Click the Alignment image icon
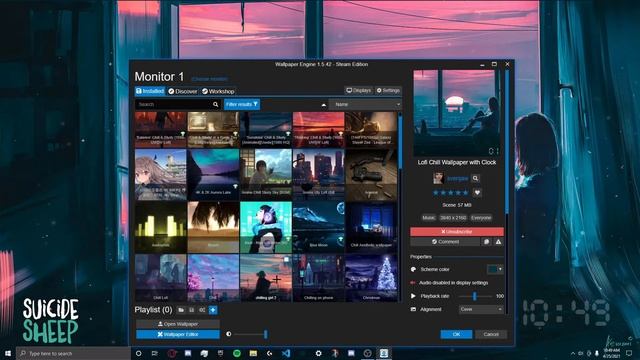This screenshot has width=640, height=360. pos(413,309)
